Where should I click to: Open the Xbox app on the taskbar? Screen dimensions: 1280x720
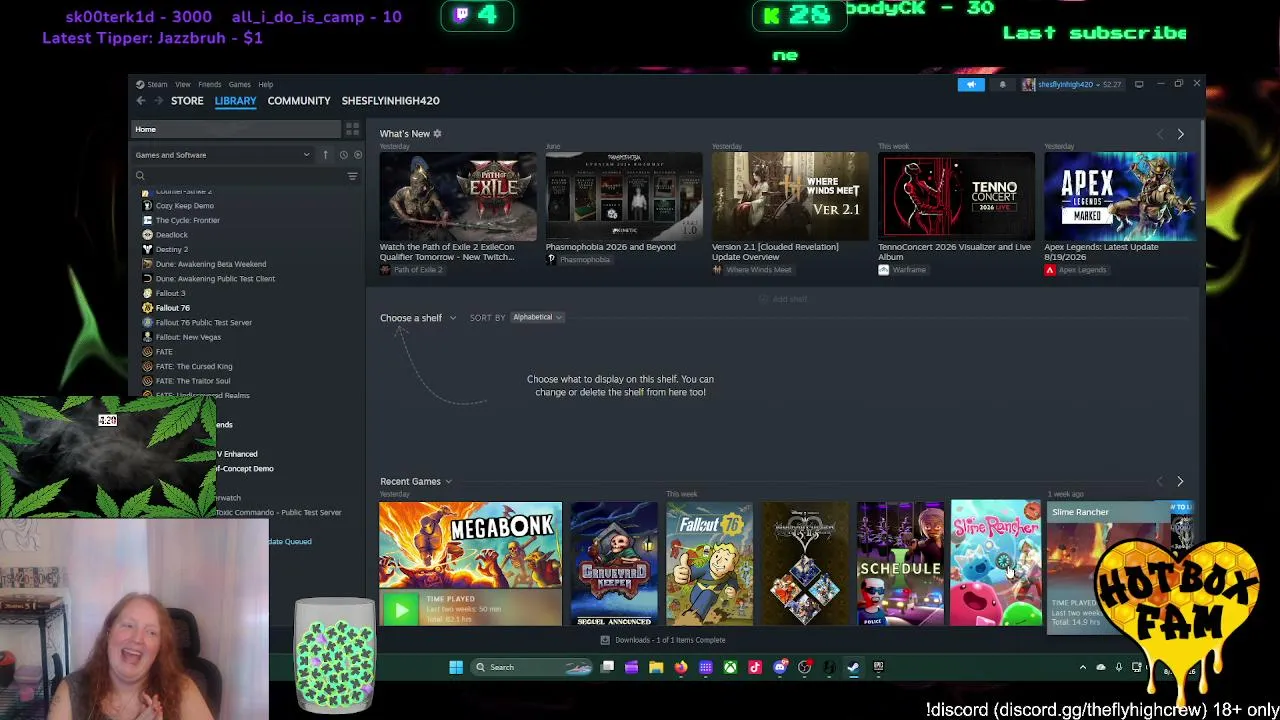(730, 667)
